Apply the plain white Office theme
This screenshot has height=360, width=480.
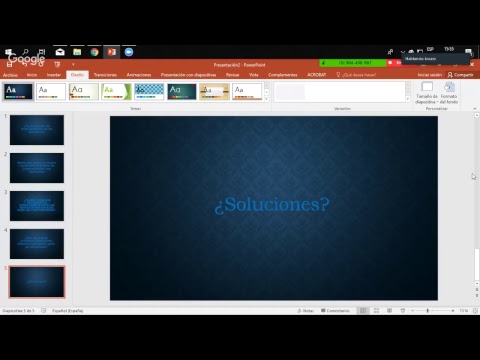(x=51, y=91)
